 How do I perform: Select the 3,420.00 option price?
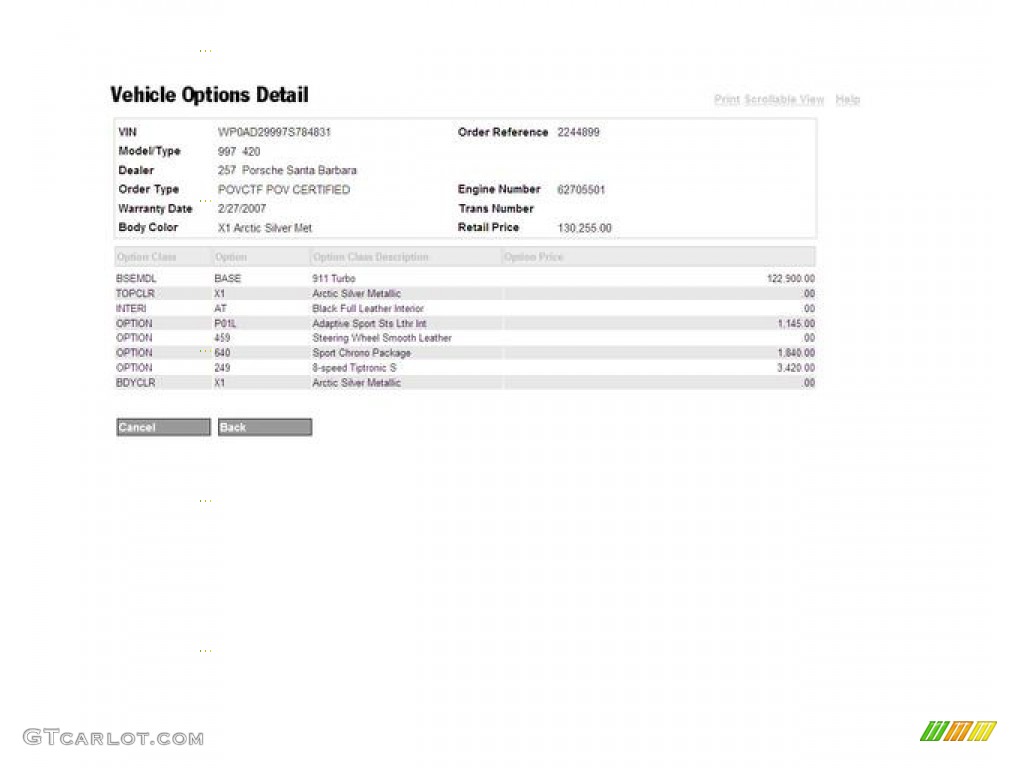click(x=796, y=368)
